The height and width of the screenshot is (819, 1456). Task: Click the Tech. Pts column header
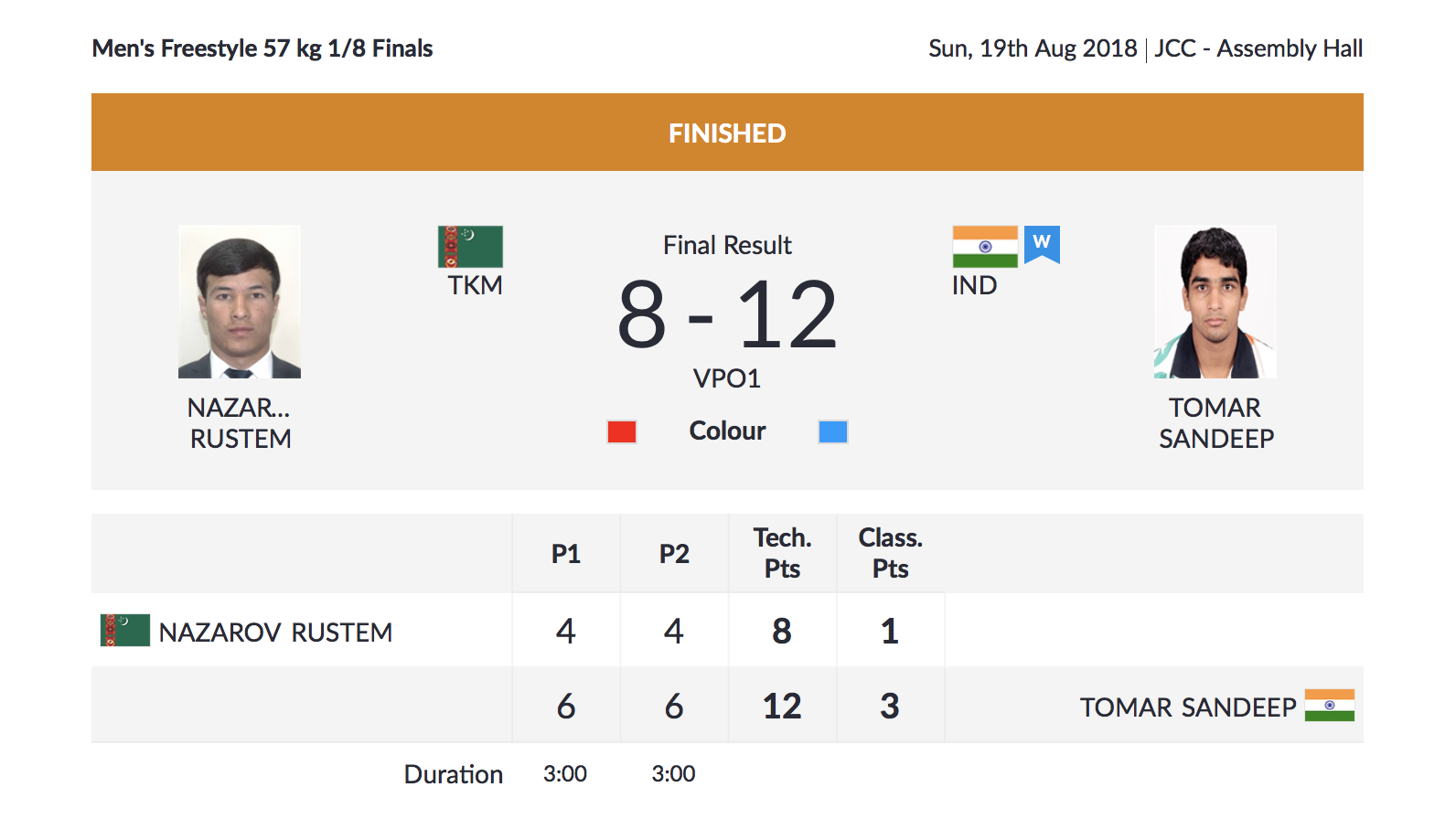pos(782,553)
